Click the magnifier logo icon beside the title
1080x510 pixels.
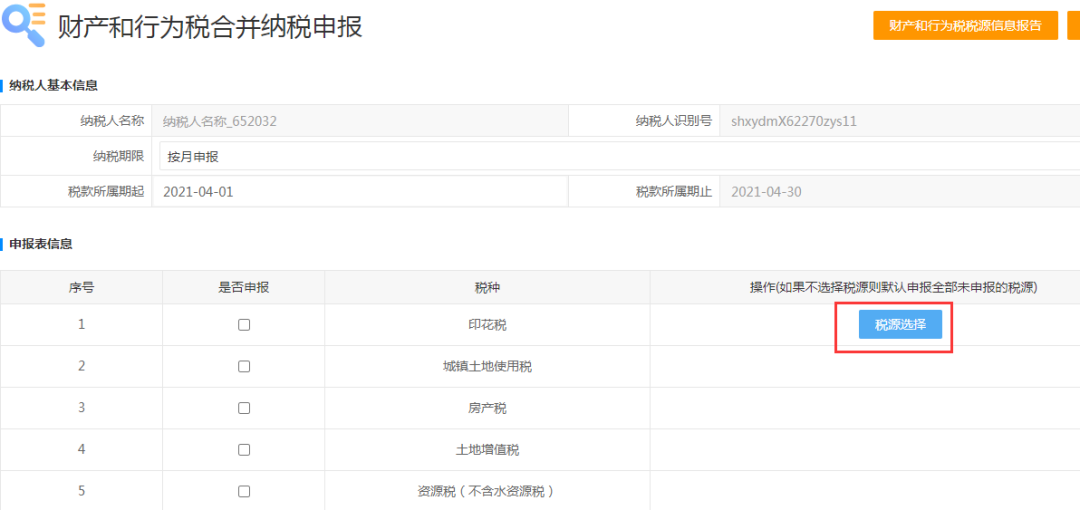click(24, 24)
